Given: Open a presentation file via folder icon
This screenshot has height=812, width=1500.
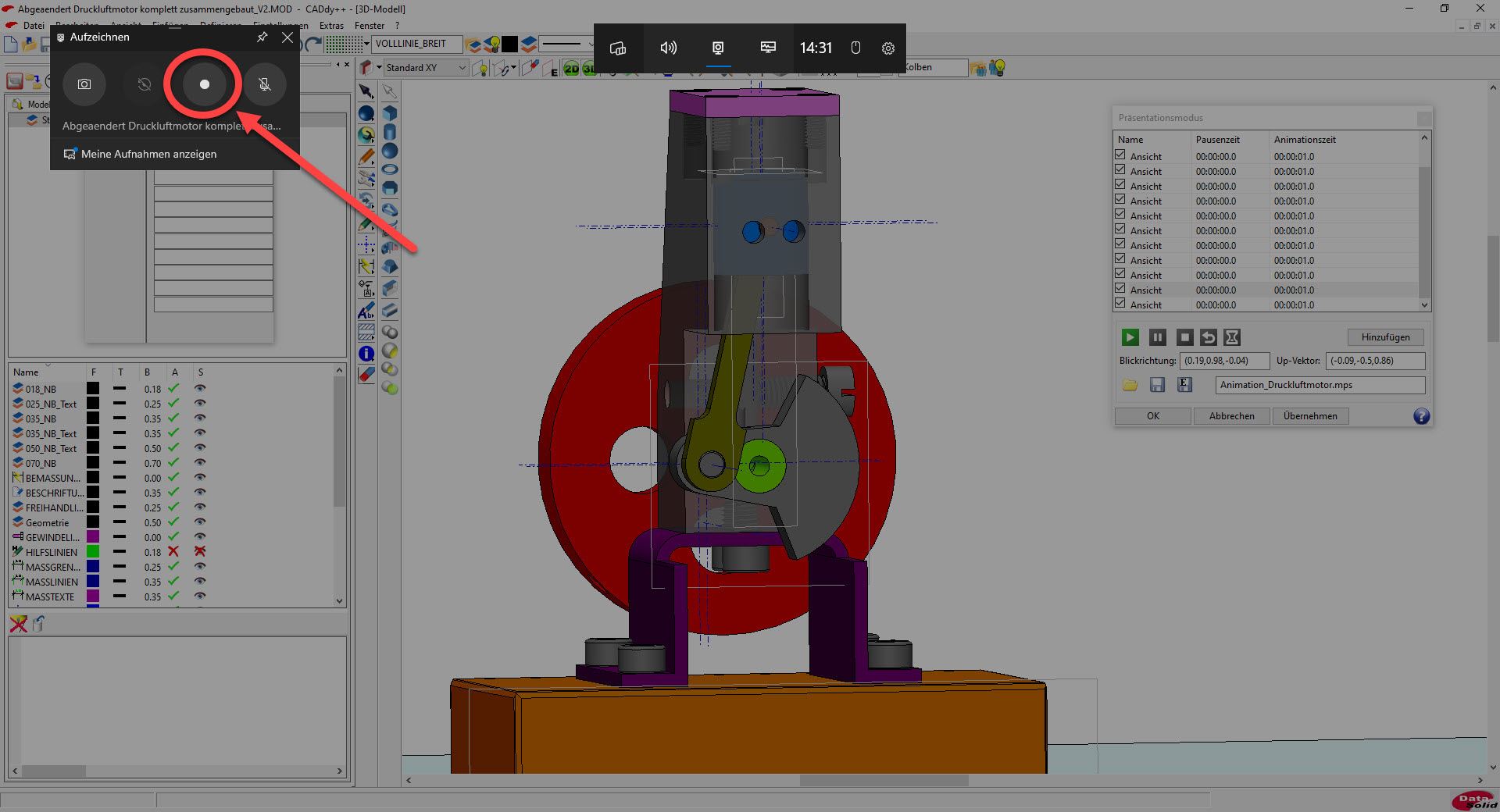Looking at the screenshot, I should [x=1130, y=385].
